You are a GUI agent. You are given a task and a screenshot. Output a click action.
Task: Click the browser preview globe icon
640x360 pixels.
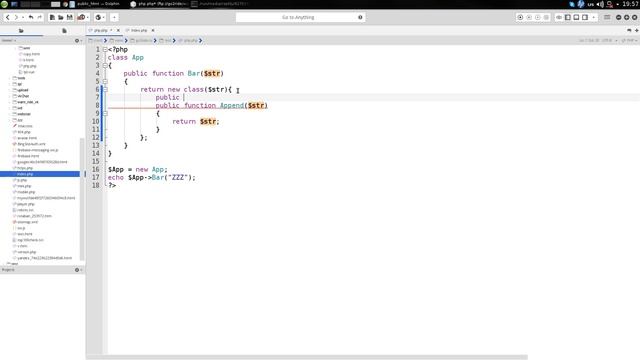point(98,17)
